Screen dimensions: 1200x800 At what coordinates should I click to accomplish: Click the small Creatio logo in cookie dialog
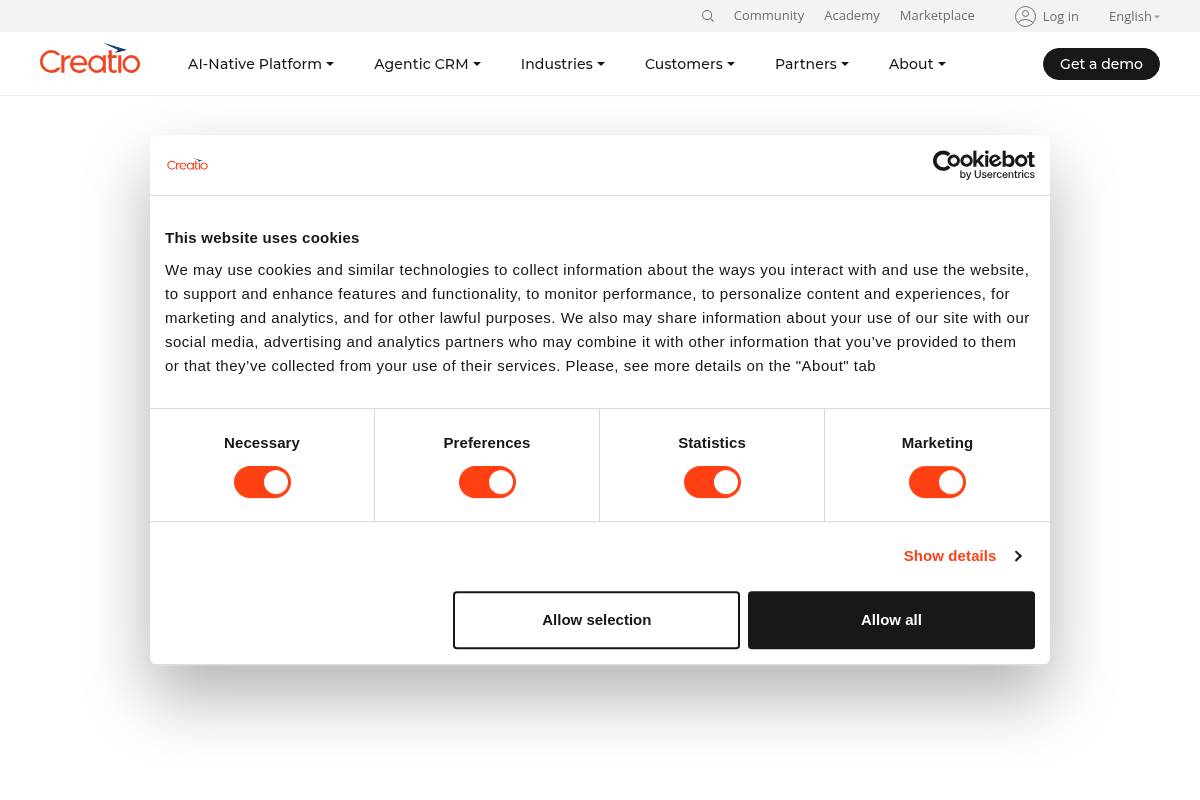(x=187, y=164)
